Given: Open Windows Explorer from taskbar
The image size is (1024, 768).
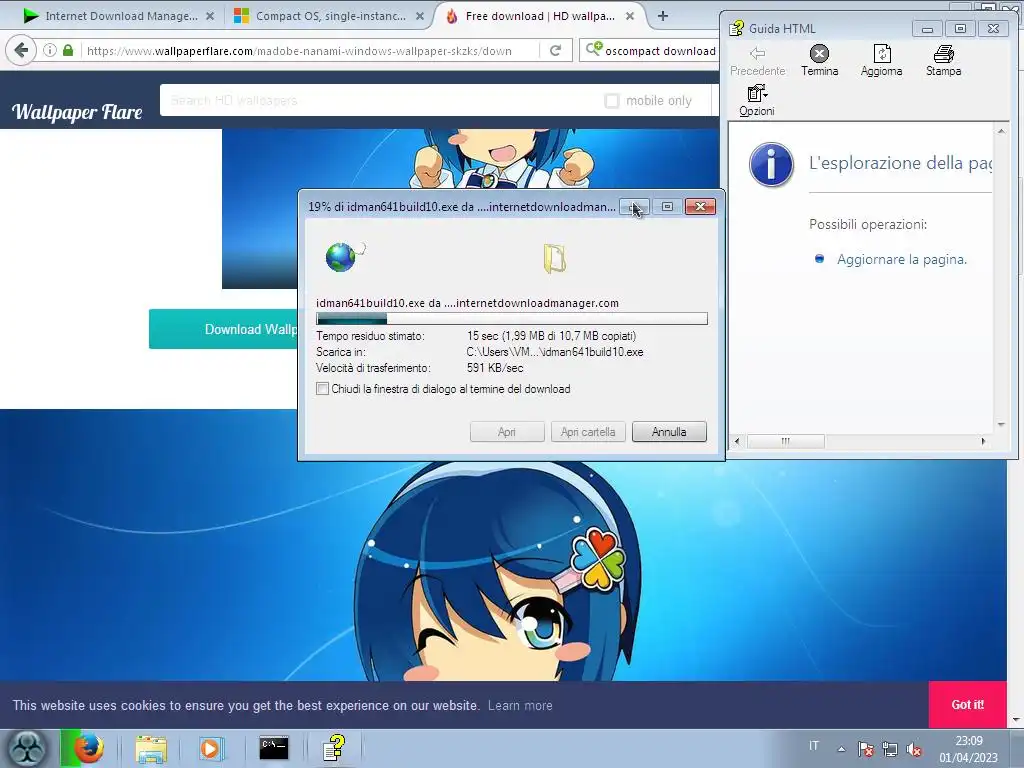Looking at the screenshot, I should pos(151,748).
